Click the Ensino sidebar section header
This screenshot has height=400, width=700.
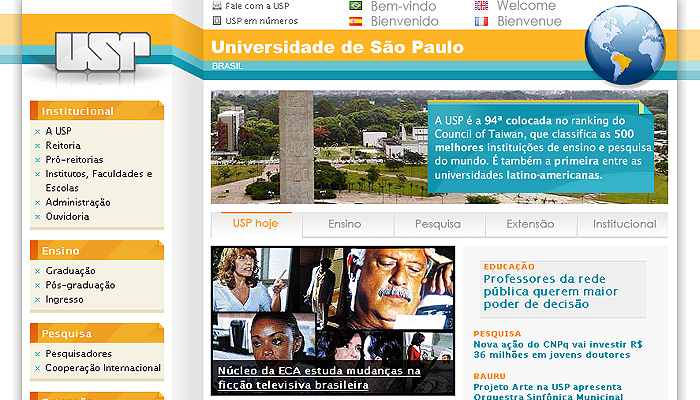click(97, 250)
